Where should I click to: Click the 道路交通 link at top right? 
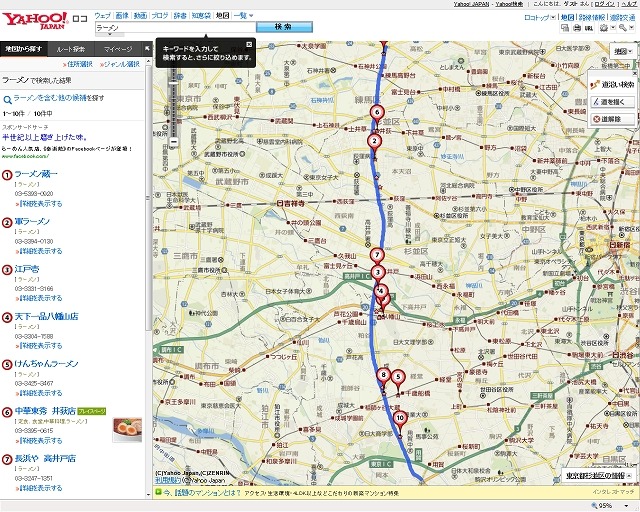click(x=623, y=18)
